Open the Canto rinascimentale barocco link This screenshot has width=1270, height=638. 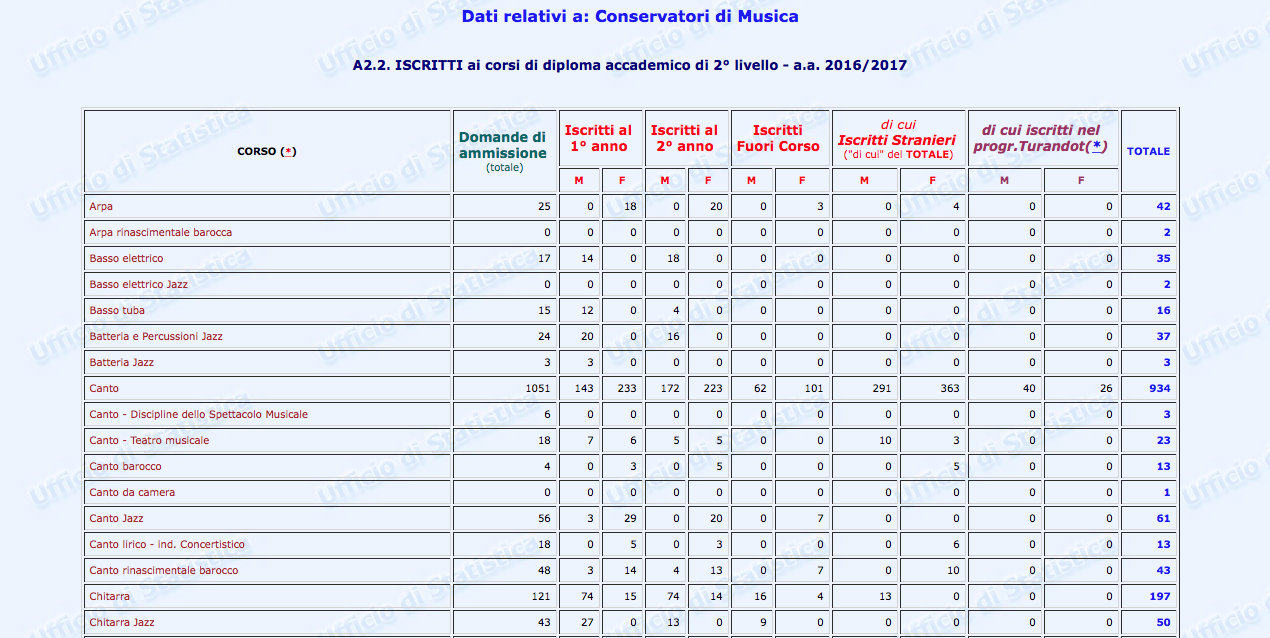click(x=163, y=571)
